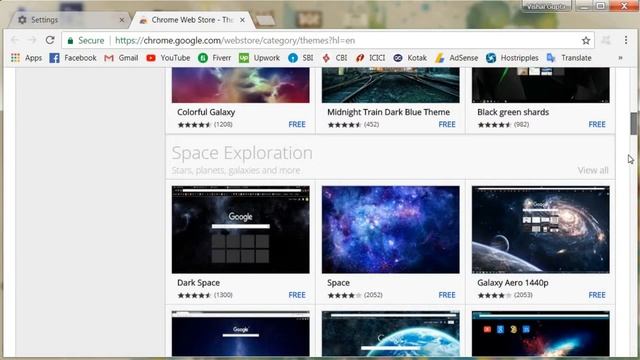640x360 pixels.
Task: Open the Gmail bookmark
Action: 121,58
